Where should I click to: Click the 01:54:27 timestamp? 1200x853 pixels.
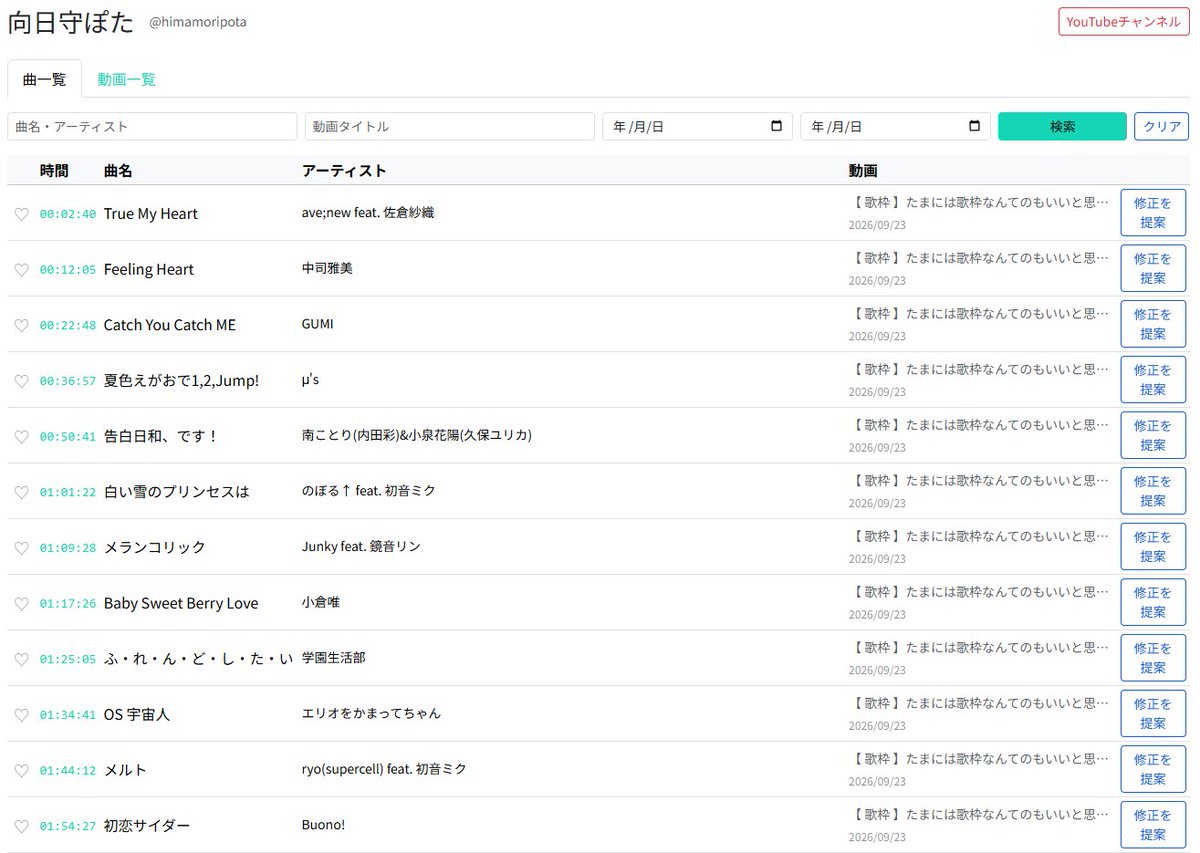point(68,826)
